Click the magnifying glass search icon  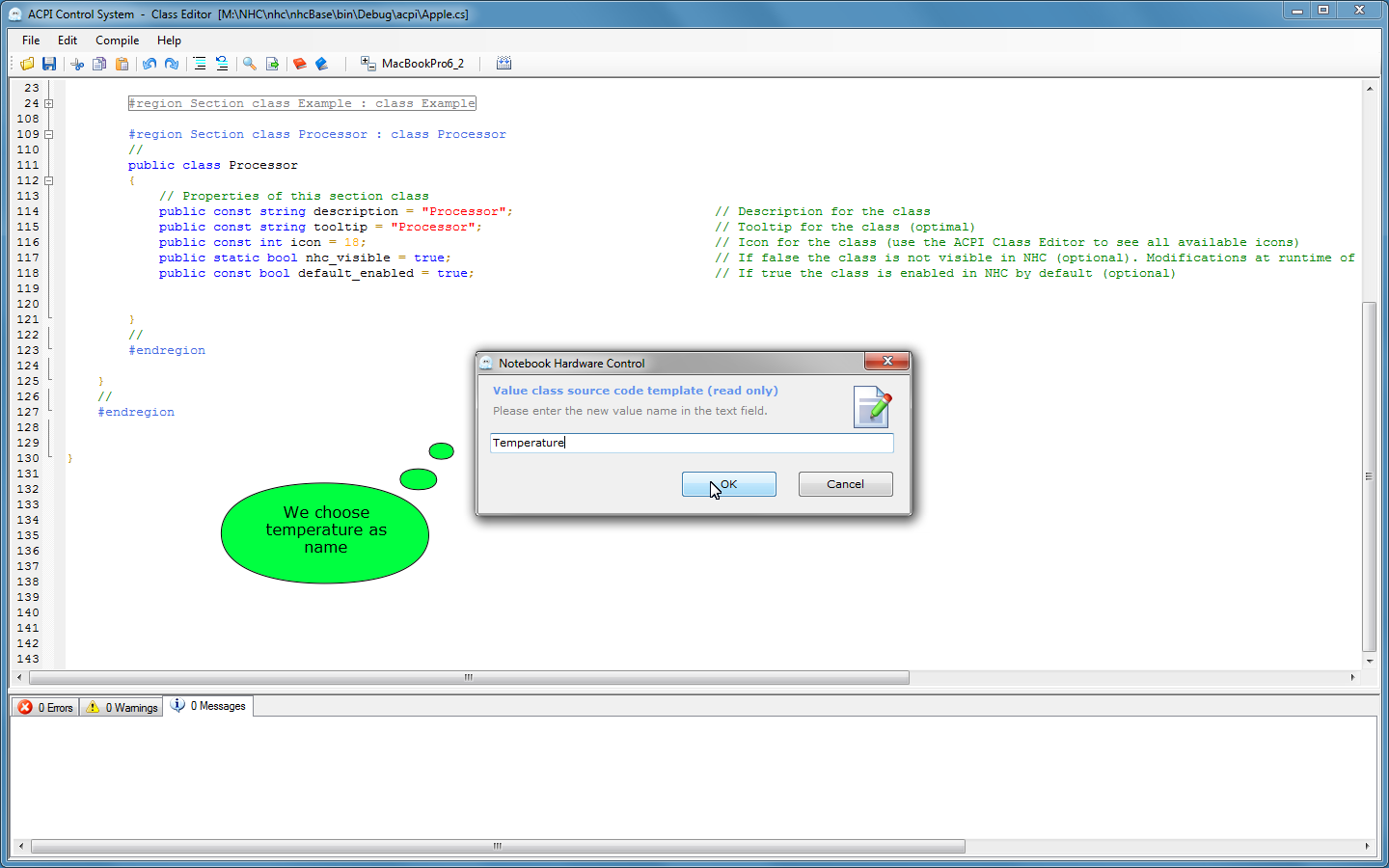tap(250, 64)
